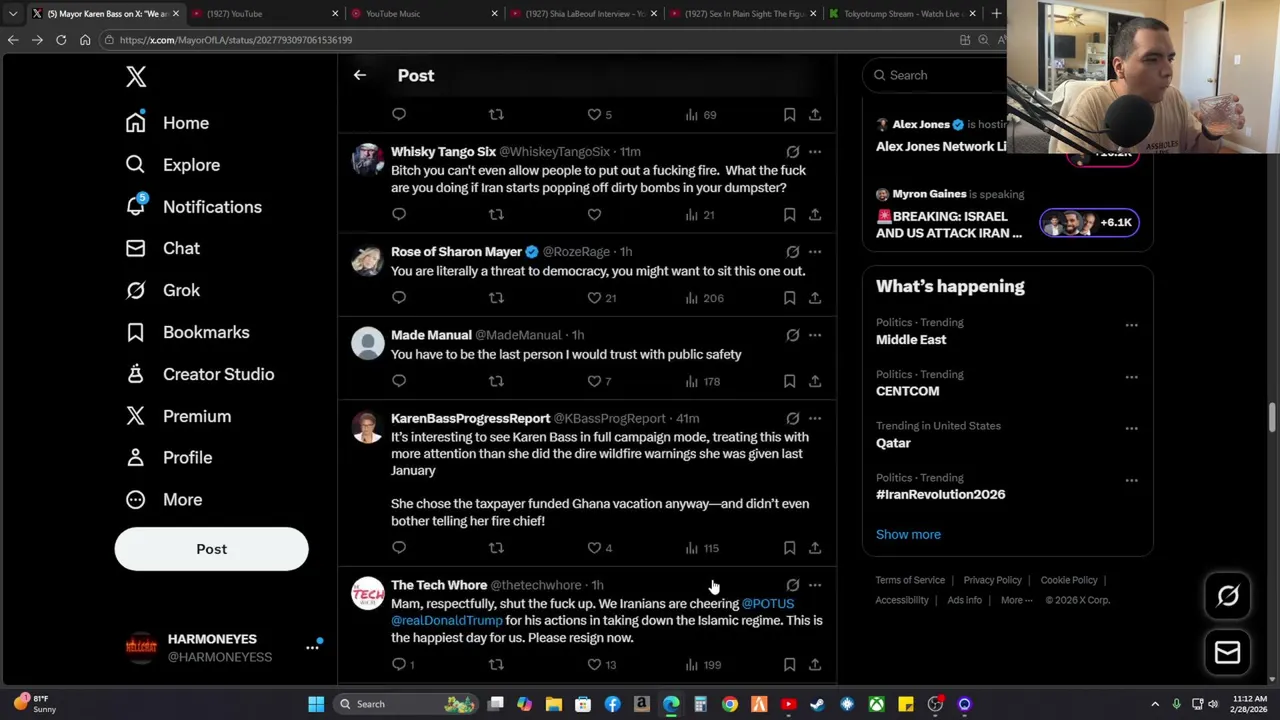Click Show more under What's happening
Image resolution: width=1280 pixels, height=720 pixels.
(x=908, y=534)
